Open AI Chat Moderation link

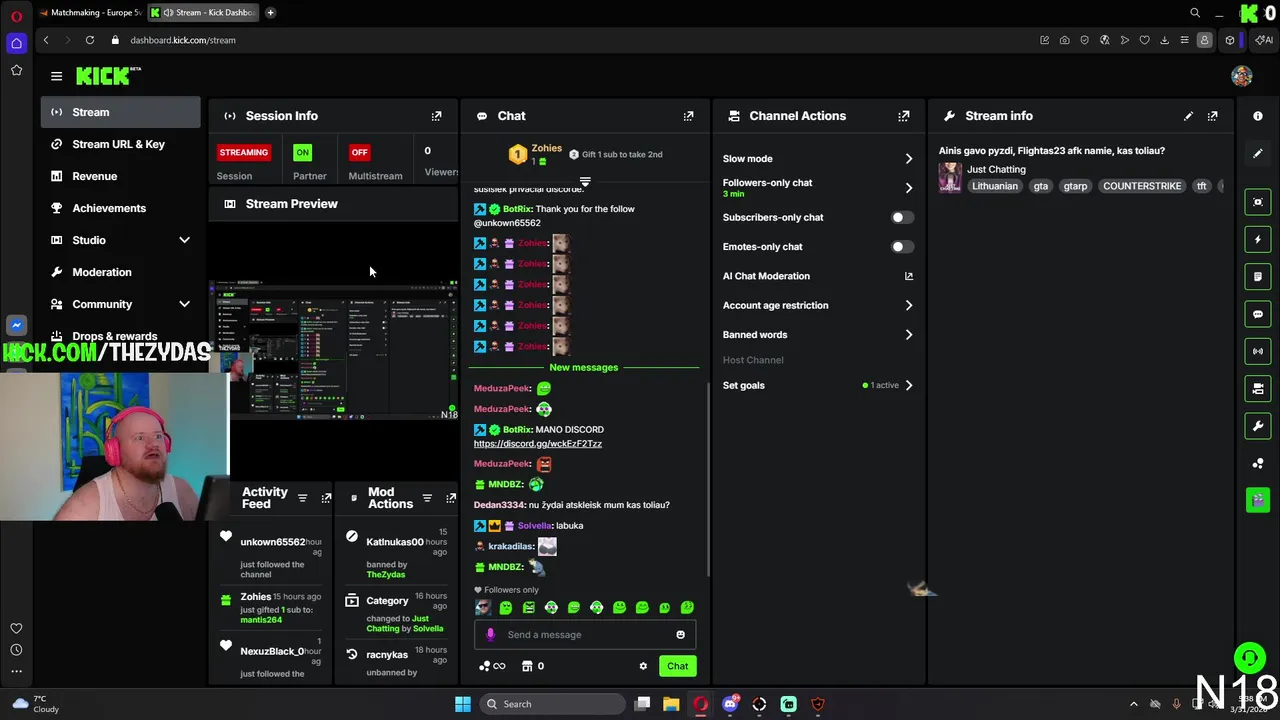(x=817, y=276)
